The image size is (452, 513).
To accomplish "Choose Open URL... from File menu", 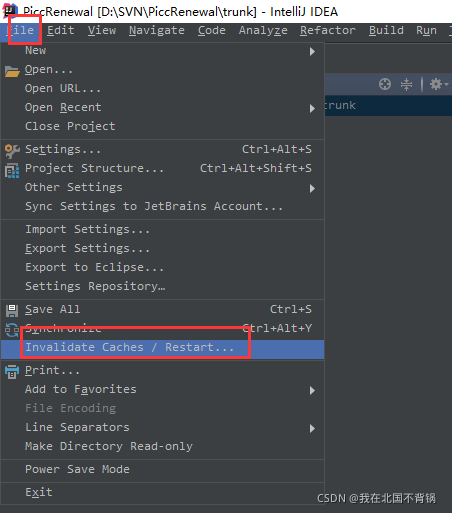I will point(162,89).
